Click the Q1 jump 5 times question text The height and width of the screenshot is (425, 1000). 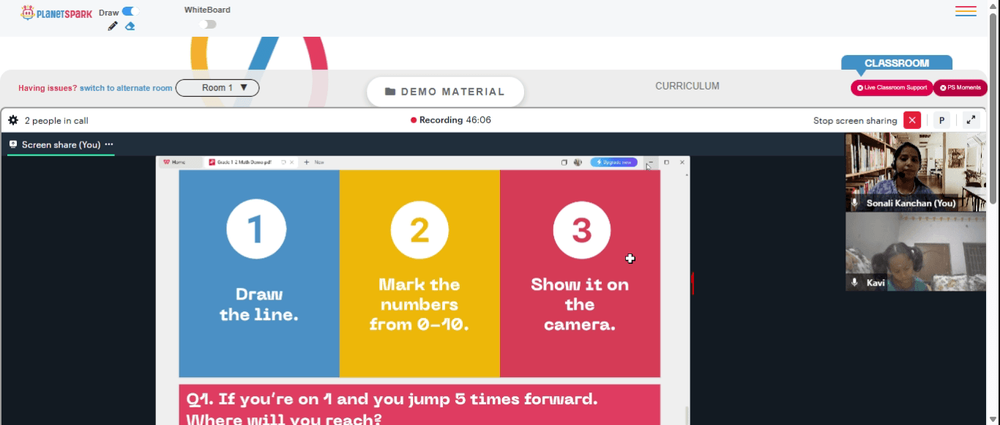coord(392,408)
